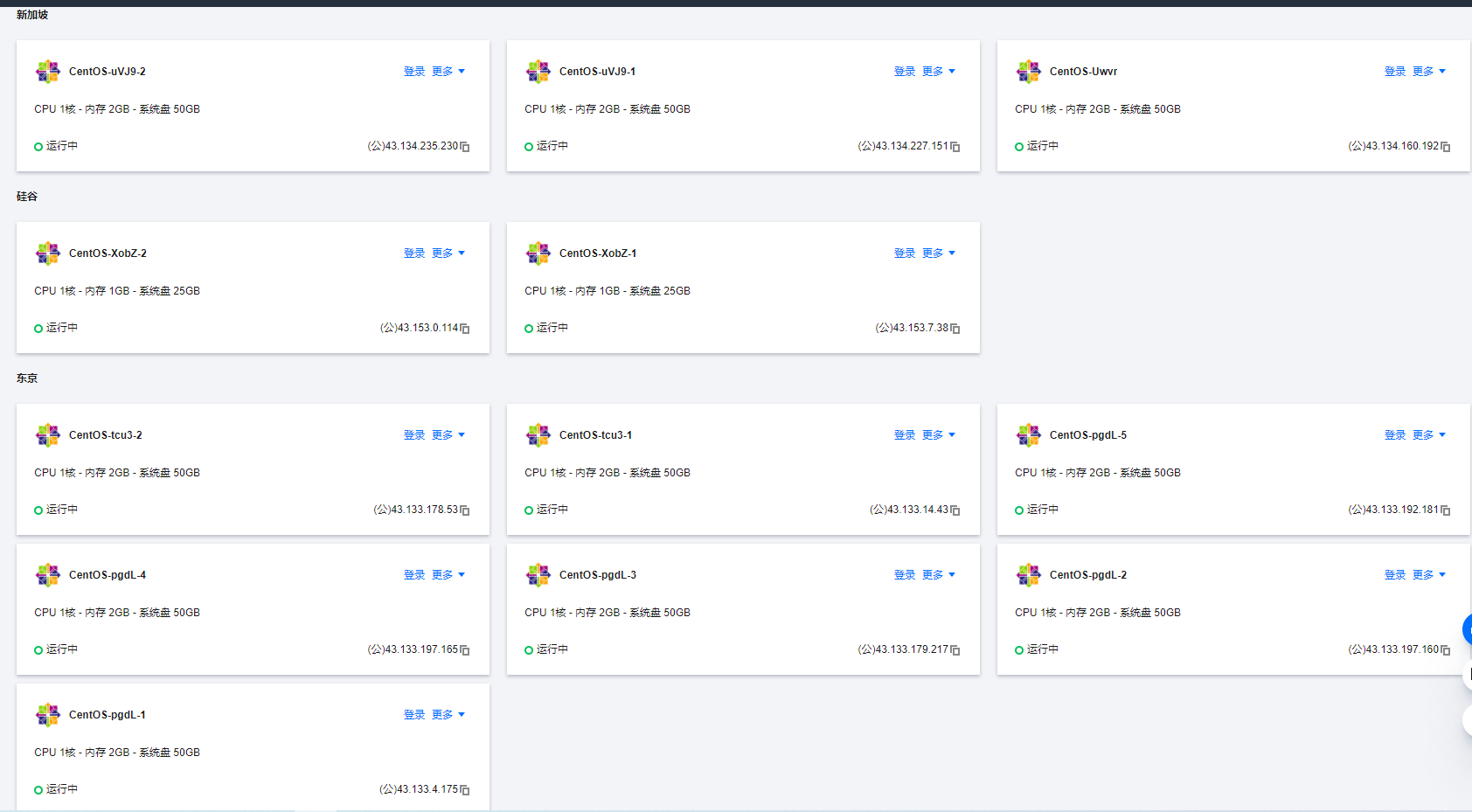Click the CentOS logo of CentOS-uVJ9-2
This screenshot has width=1472, height=812.
click(x=47, y=72)
